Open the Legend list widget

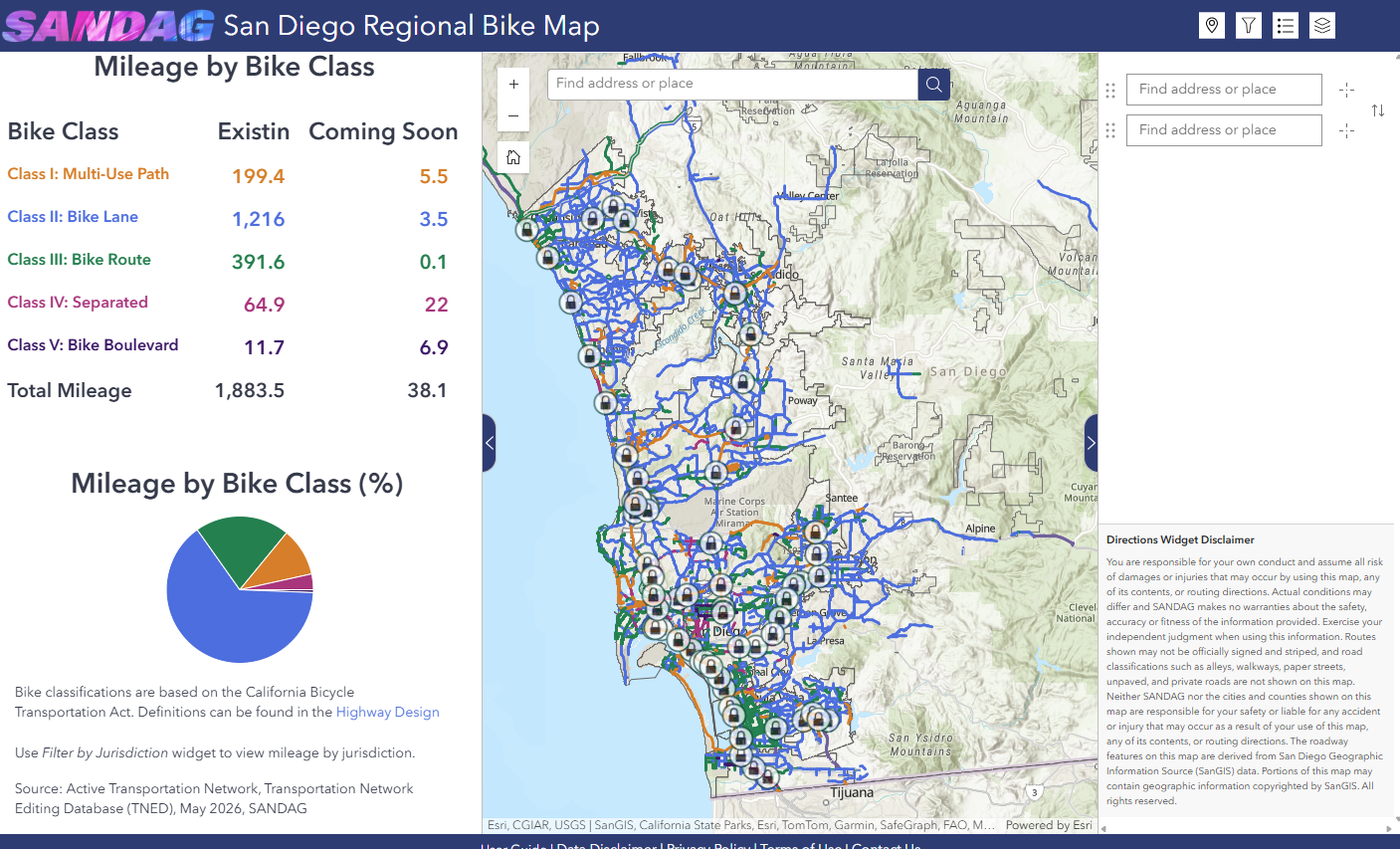[x=1286, y=26]
